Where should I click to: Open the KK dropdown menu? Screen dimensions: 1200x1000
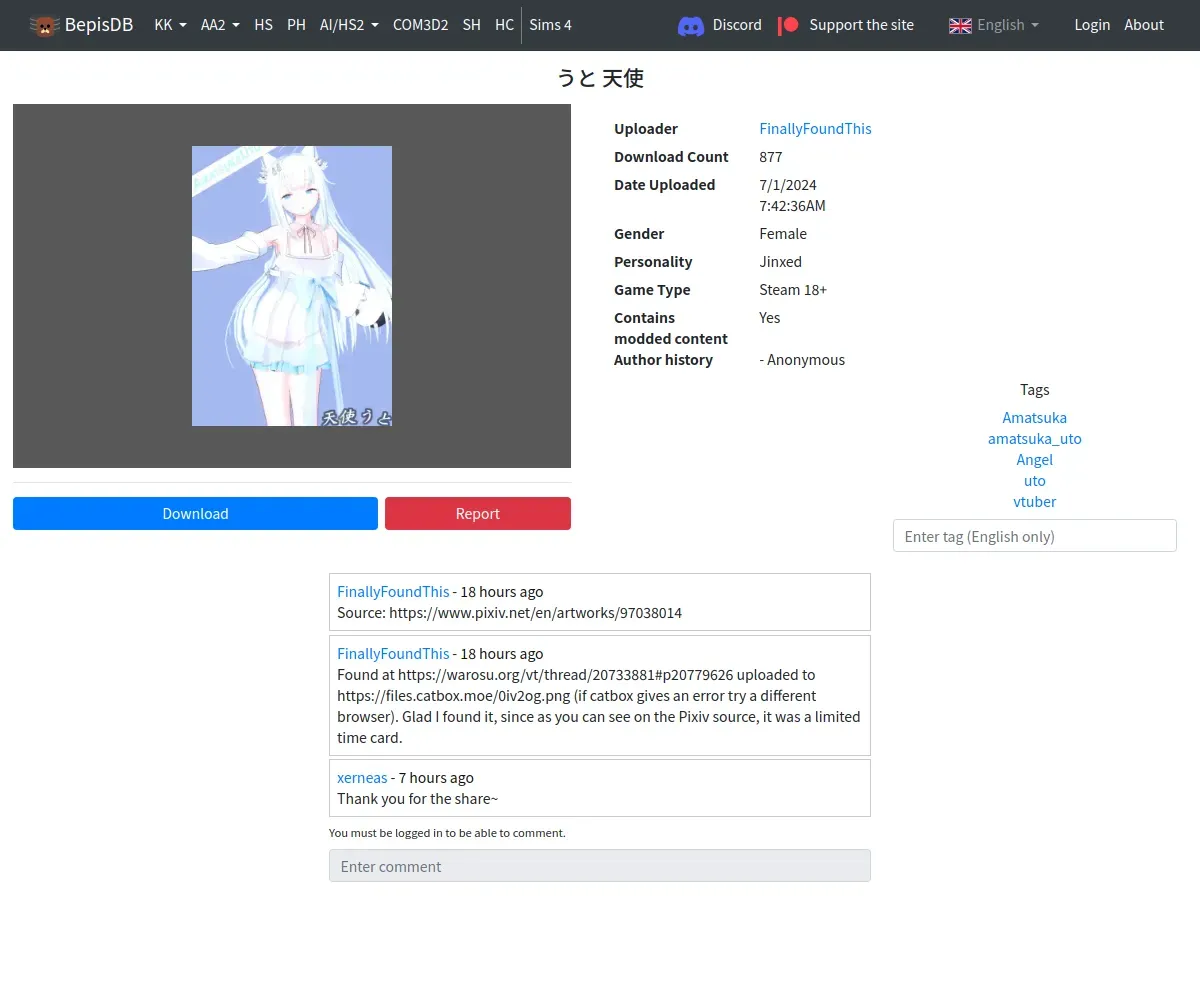click(x=170, y=25)
